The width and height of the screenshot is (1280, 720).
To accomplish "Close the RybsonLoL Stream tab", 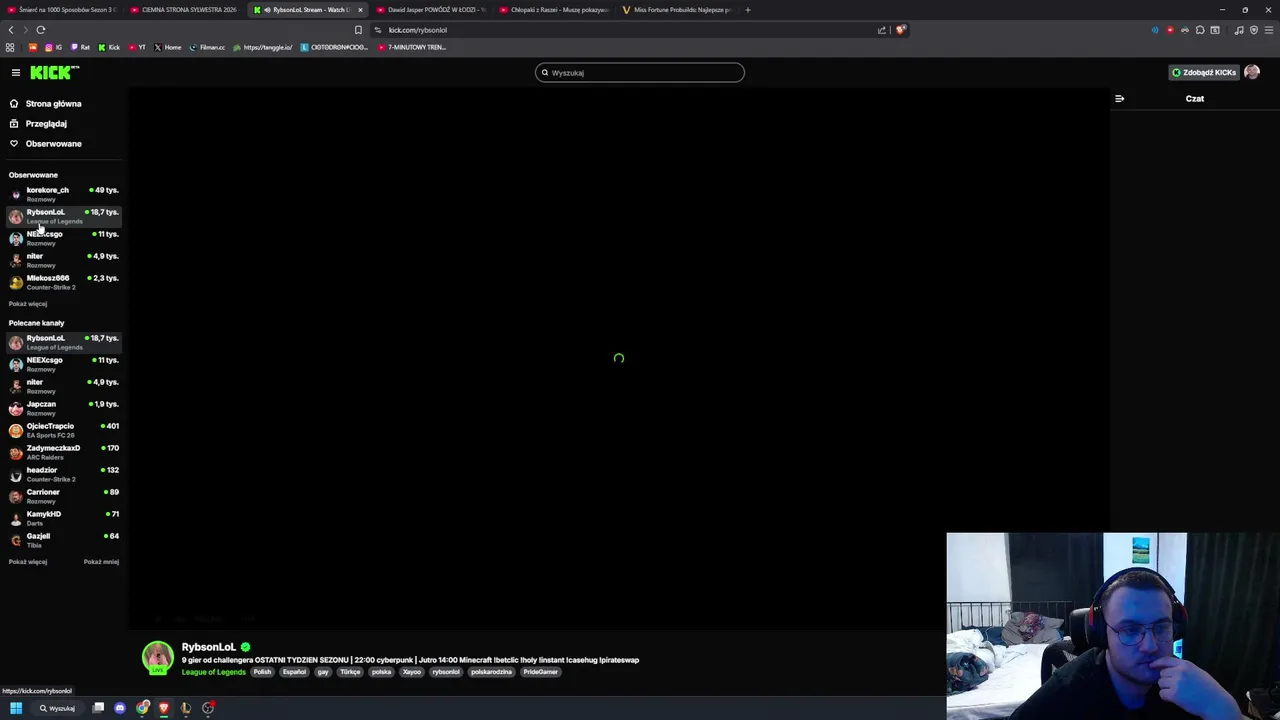I will coord(360,10).
